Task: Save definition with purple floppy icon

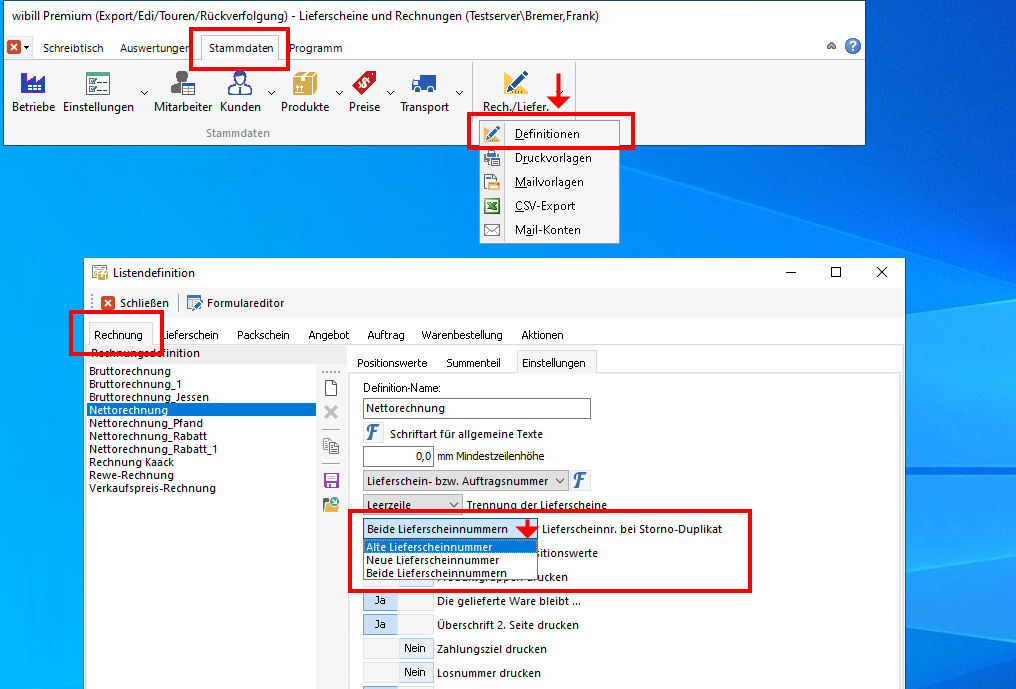Action: coord(331,480)
